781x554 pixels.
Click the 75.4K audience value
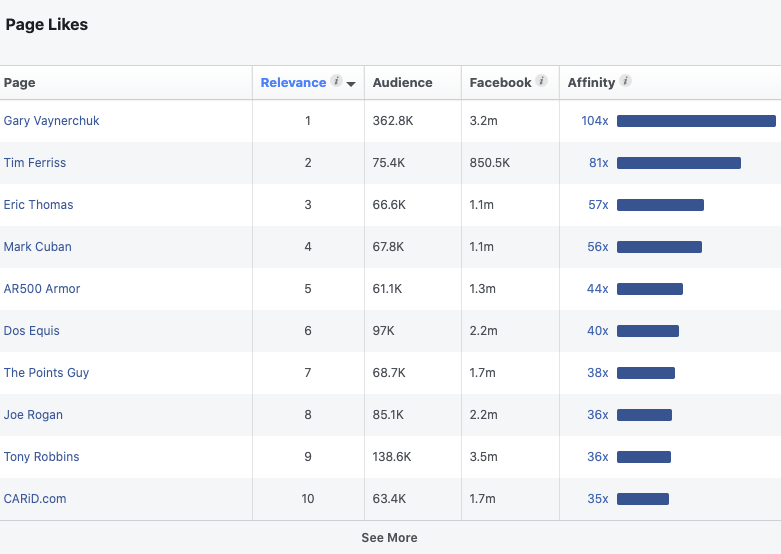coord(389,163)
